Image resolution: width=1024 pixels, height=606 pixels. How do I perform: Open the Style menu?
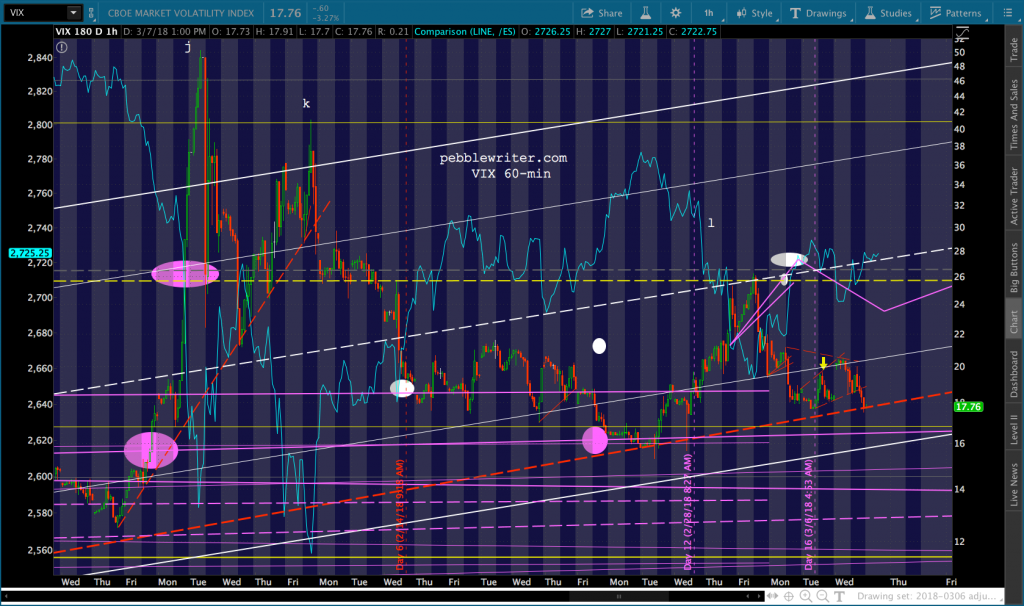[754, 13]
